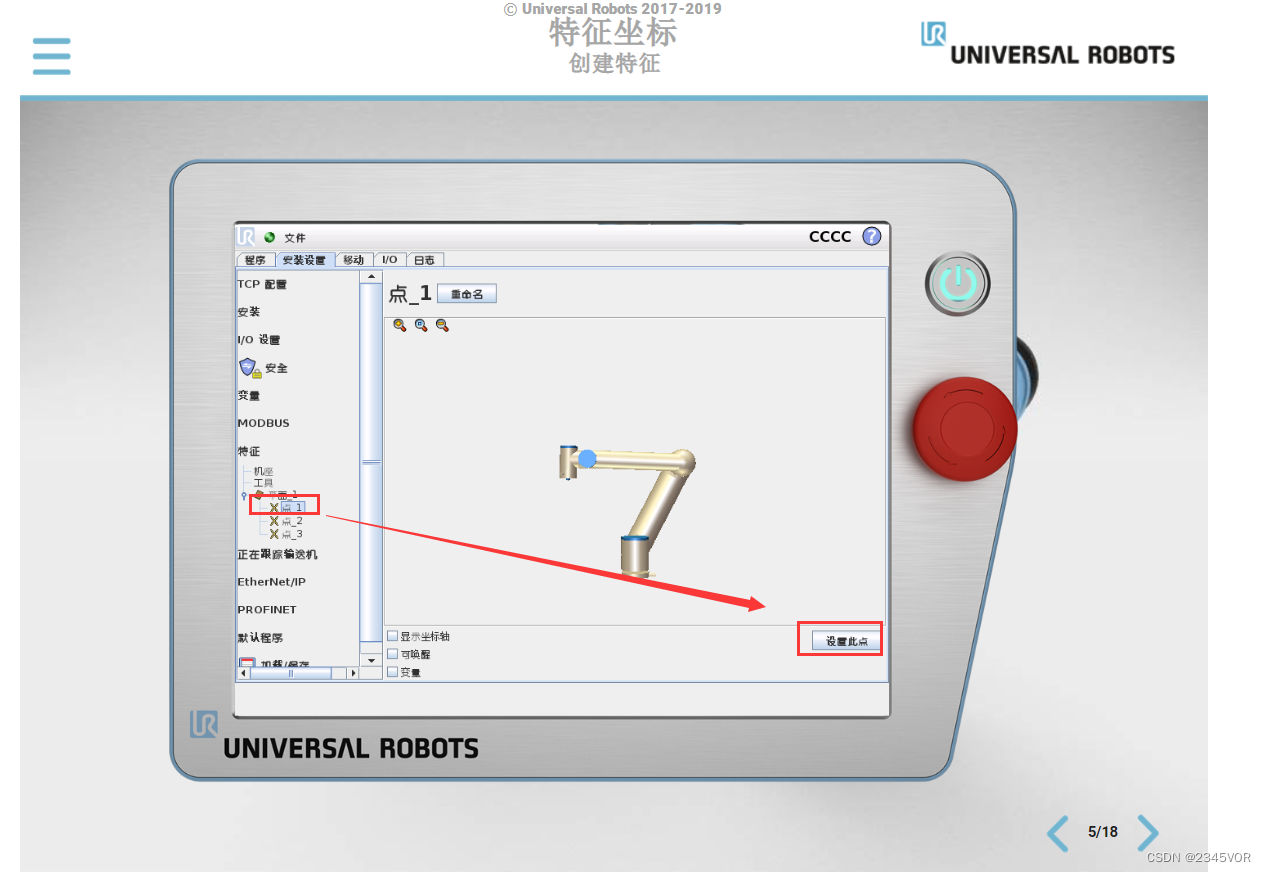Enable the 显示坐标轴 checkbox
The width and height of the screenshot is (1266, 872).
[392, 636]
